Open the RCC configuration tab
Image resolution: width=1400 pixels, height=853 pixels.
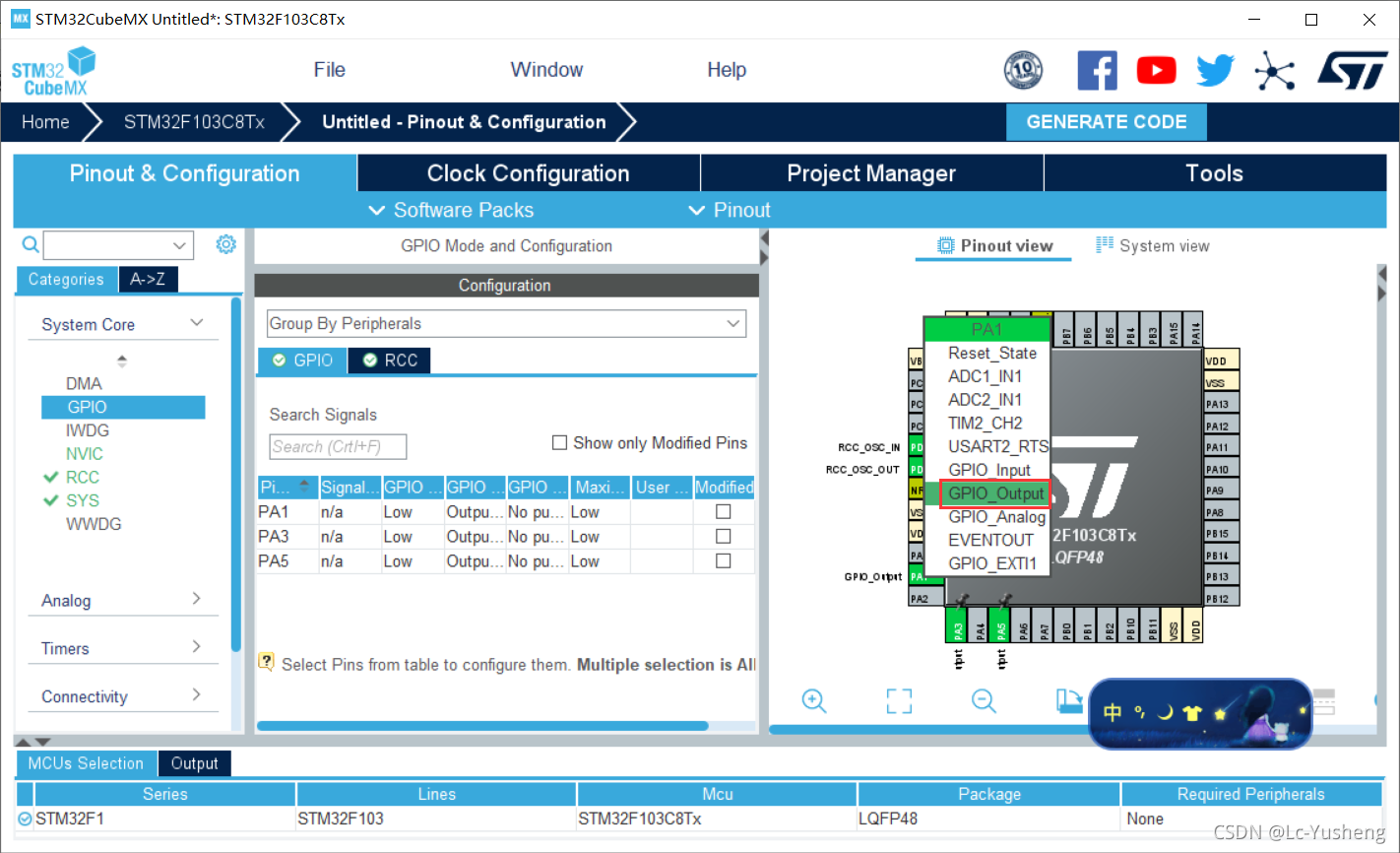(390, 361)
